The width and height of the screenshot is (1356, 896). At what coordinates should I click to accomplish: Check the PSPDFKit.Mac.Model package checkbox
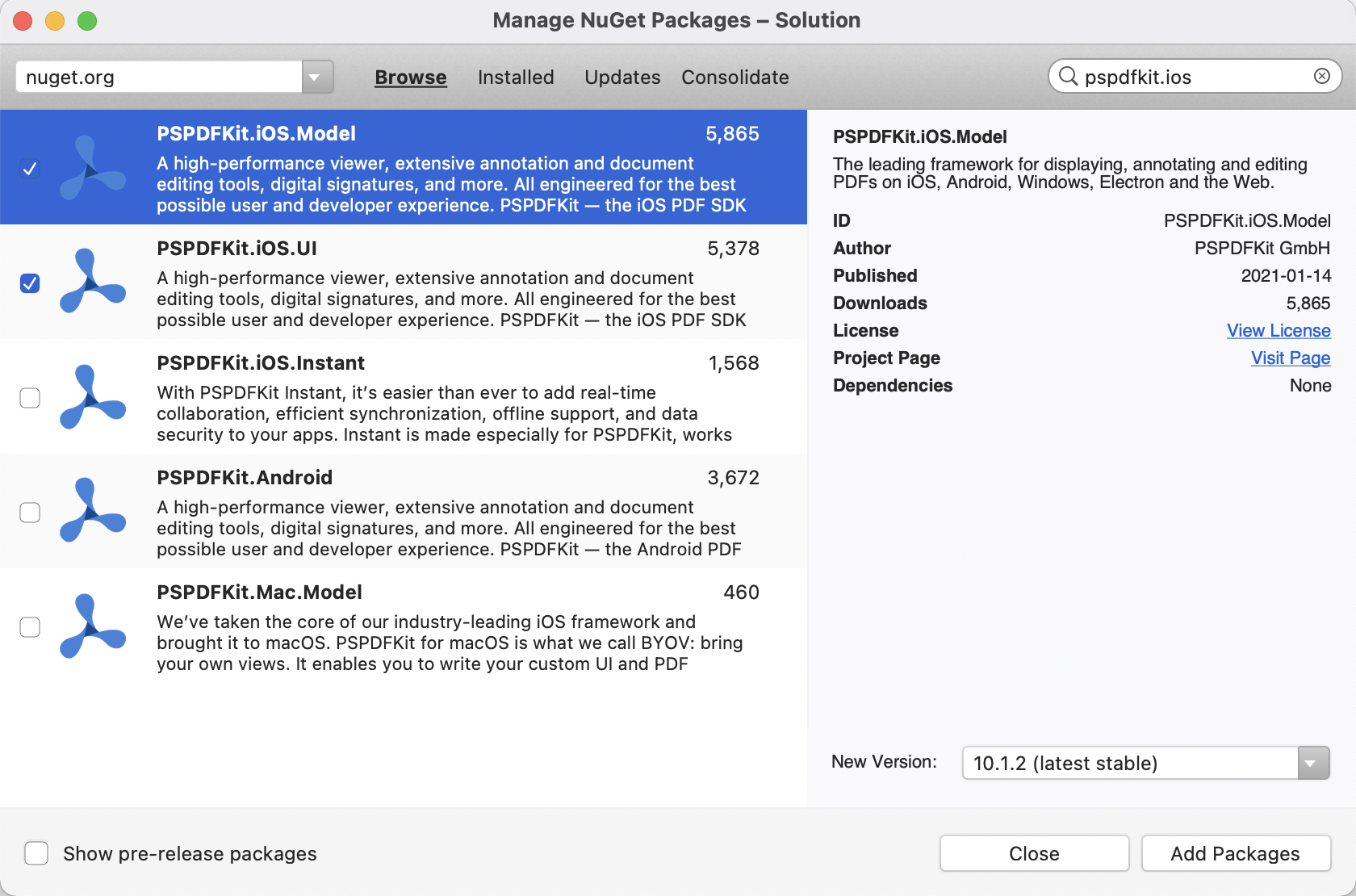pos(30,627)
